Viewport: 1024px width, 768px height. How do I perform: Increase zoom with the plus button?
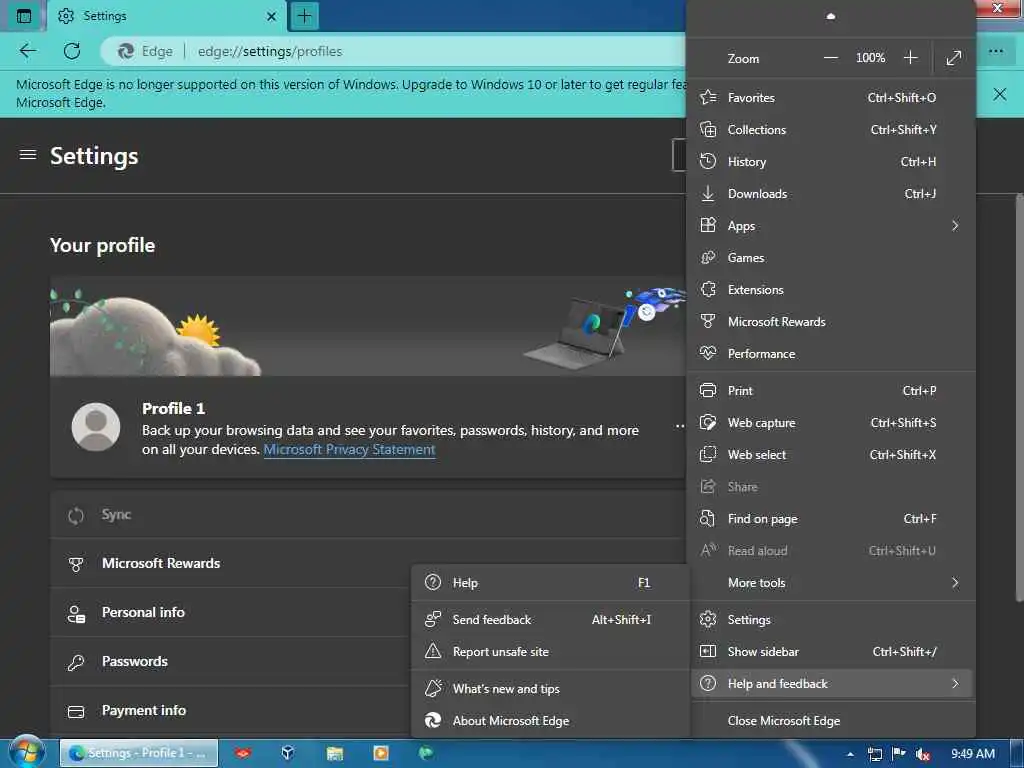click(x=910, y=58)
